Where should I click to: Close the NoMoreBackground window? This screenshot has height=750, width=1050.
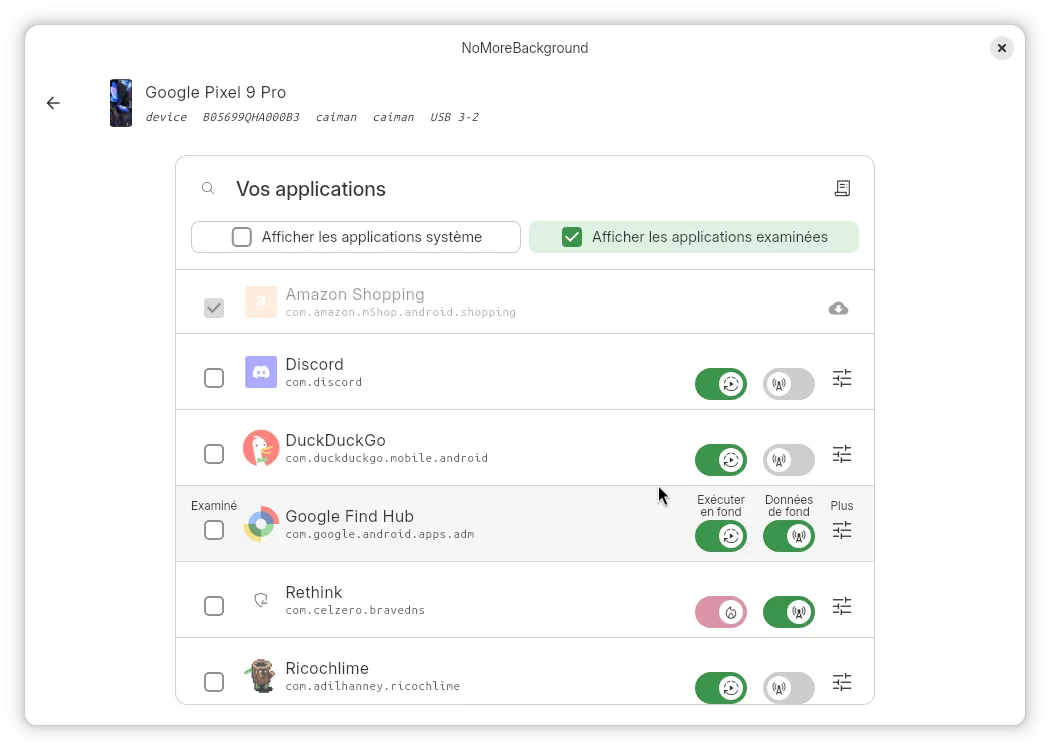click(x=1002, y=48)
